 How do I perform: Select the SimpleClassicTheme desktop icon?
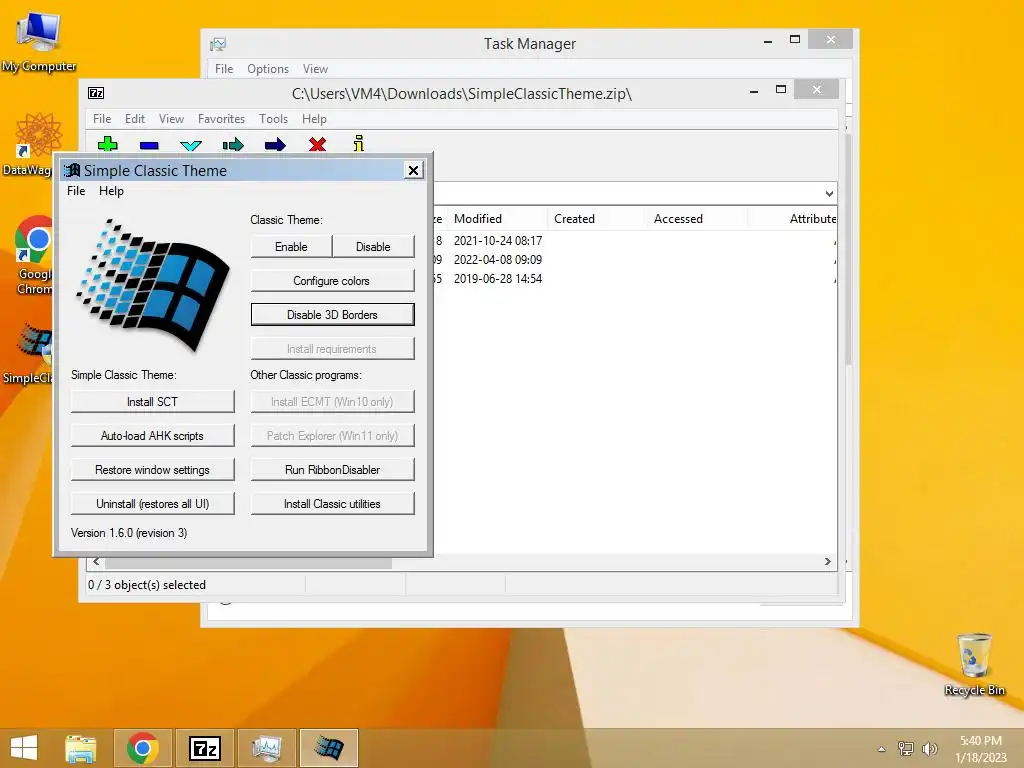tap(27, 353)
